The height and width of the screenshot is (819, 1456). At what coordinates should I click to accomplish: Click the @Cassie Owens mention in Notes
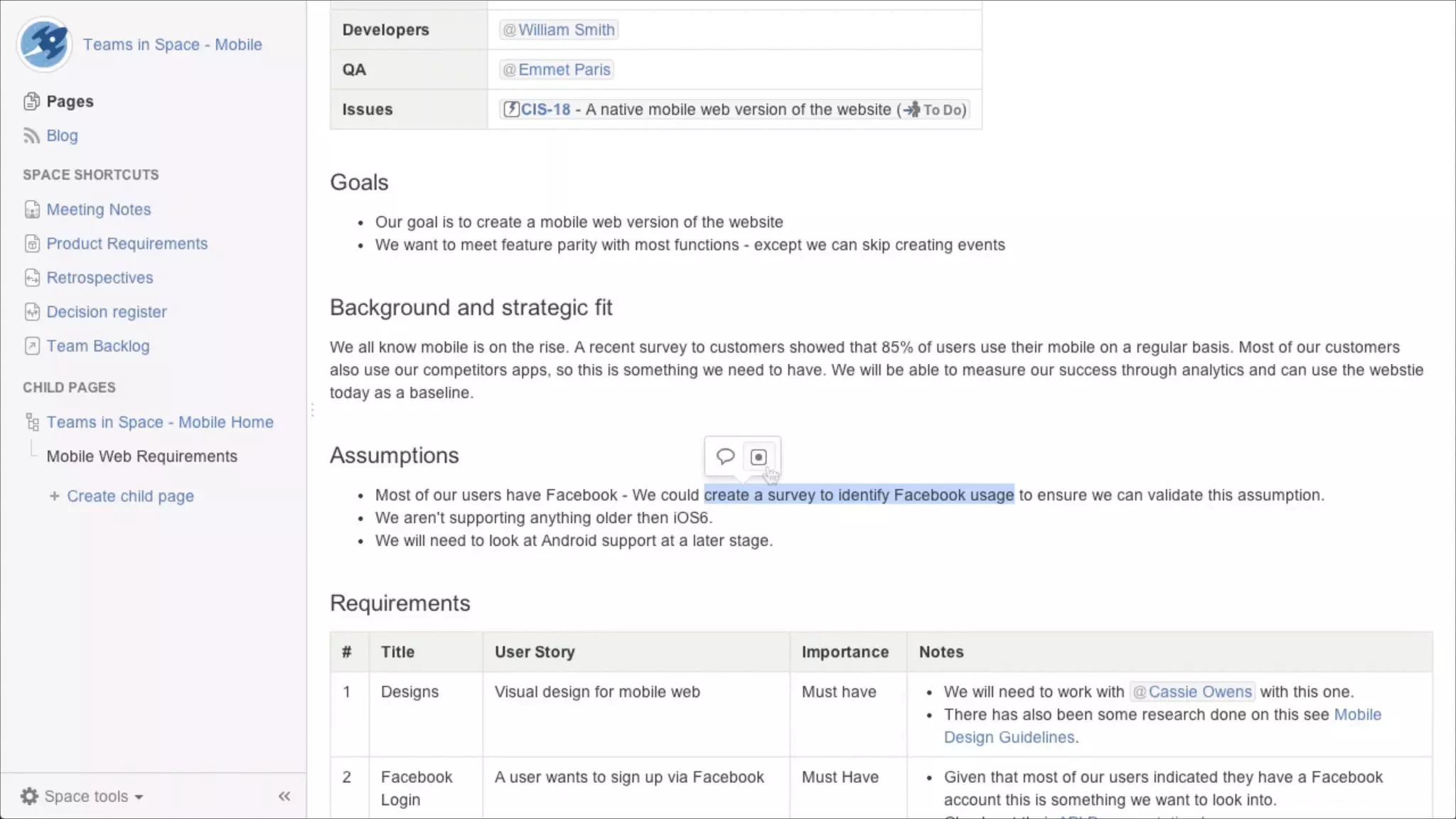pos(1192,692)
